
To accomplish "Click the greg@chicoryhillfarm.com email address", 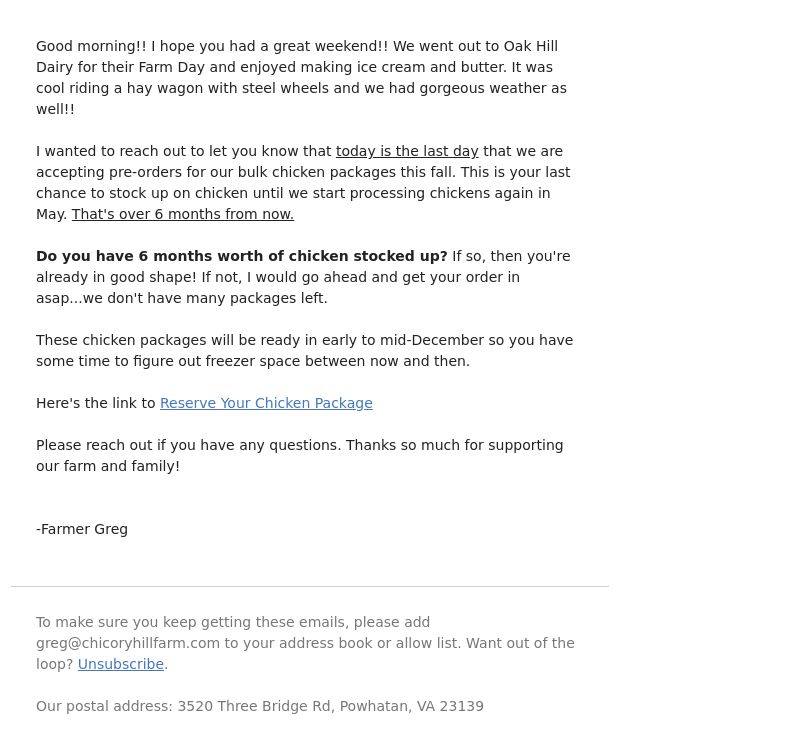I will [128, 643].
